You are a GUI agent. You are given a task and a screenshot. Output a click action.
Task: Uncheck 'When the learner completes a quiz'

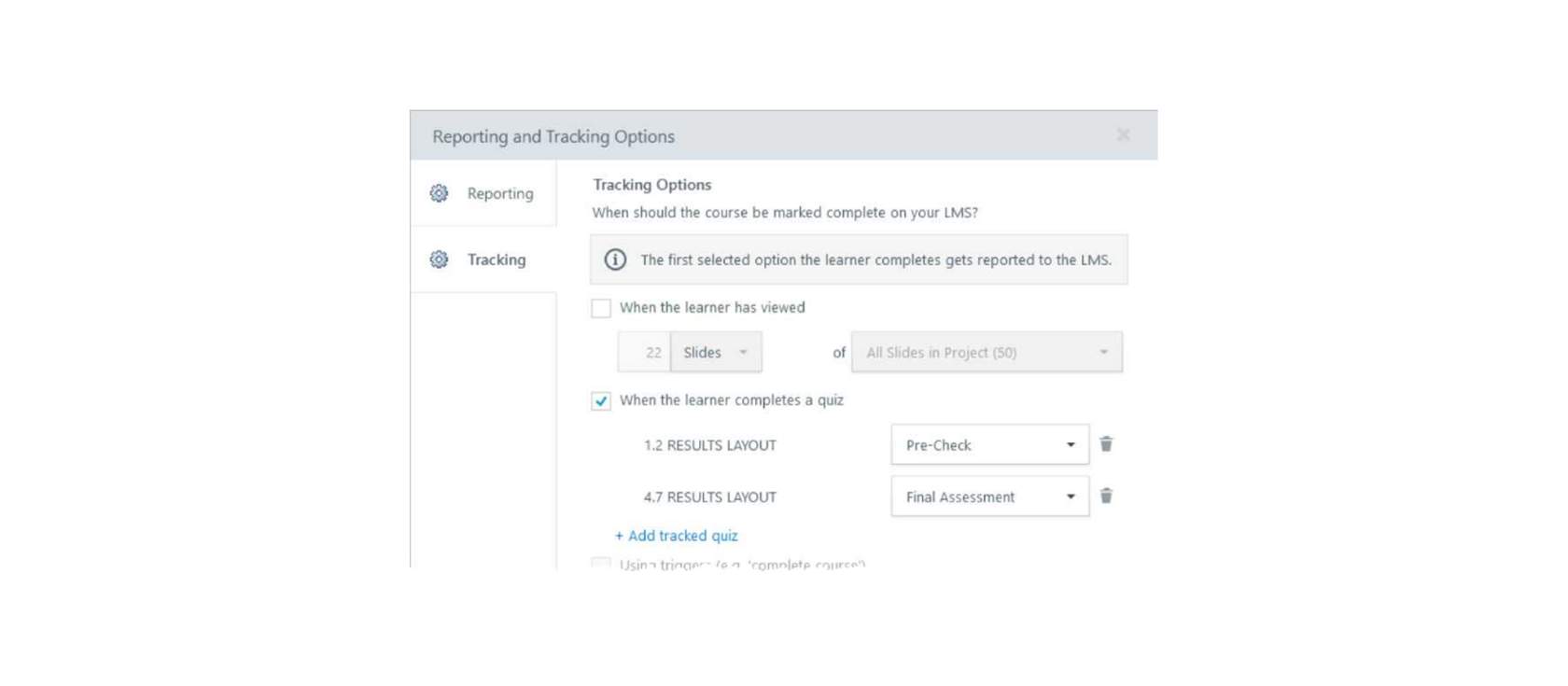click(601, 400)
